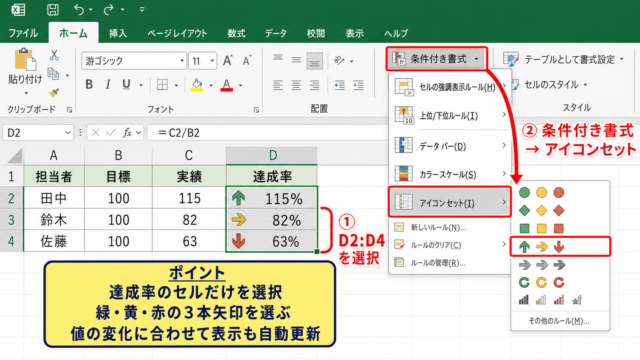640x360 pixels.
Task: Choose the three gray arrows icon set
Action: (x=541, y=265)
